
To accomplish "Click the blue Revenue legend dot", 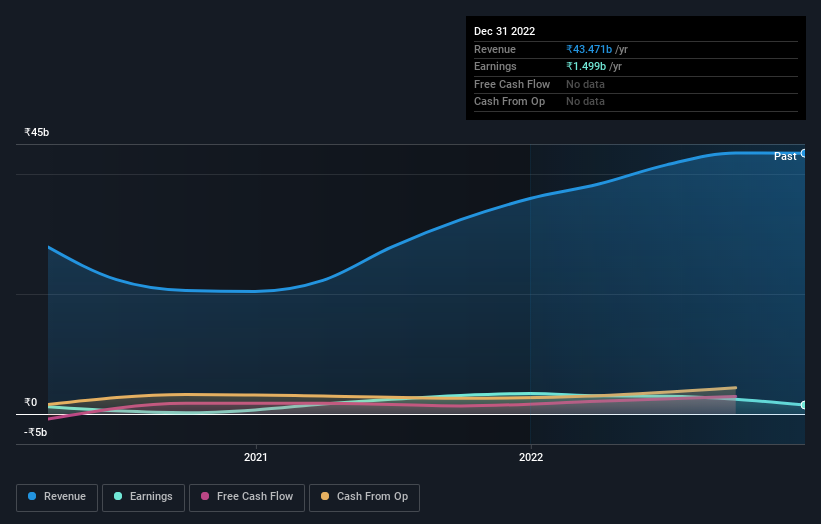I will point(32,496).
